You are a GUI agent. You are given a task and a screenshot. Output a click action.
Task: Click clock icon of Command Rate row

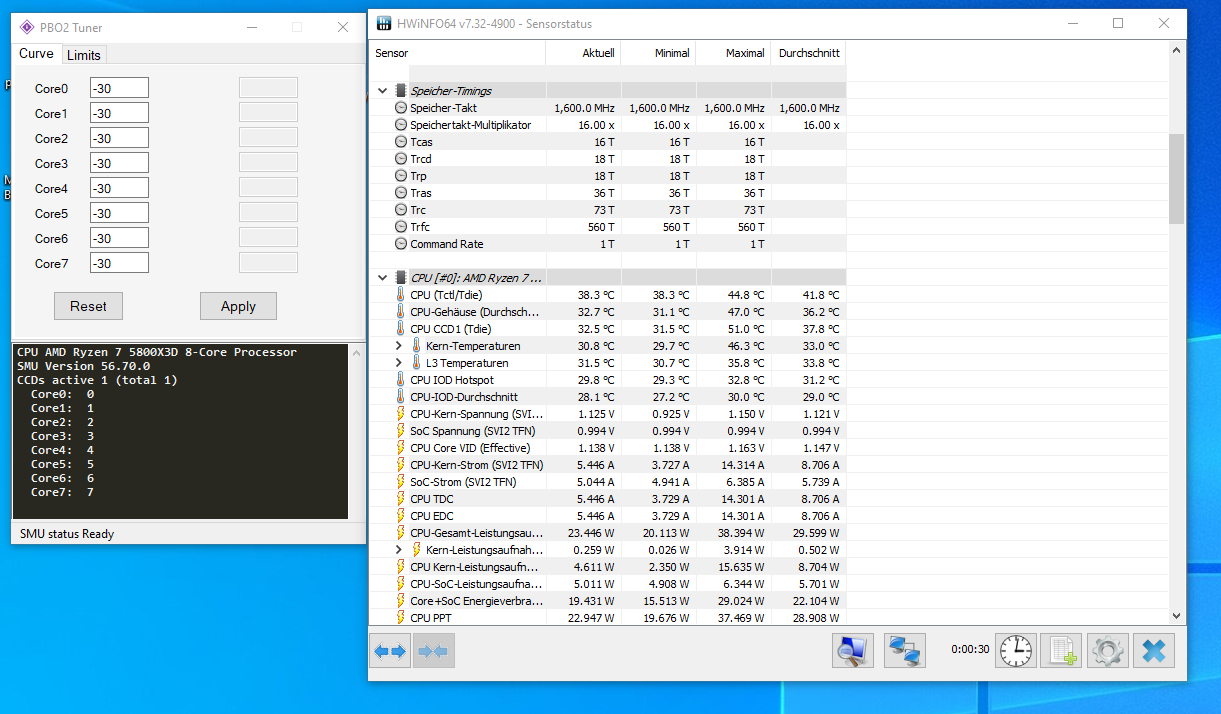point(401,244)
